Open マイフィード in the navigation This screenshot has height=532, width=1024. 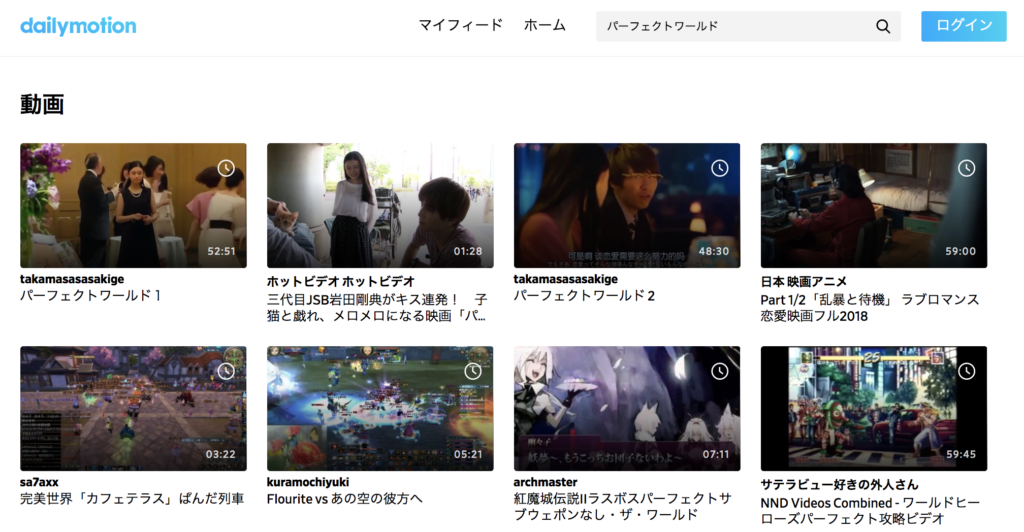460,25
